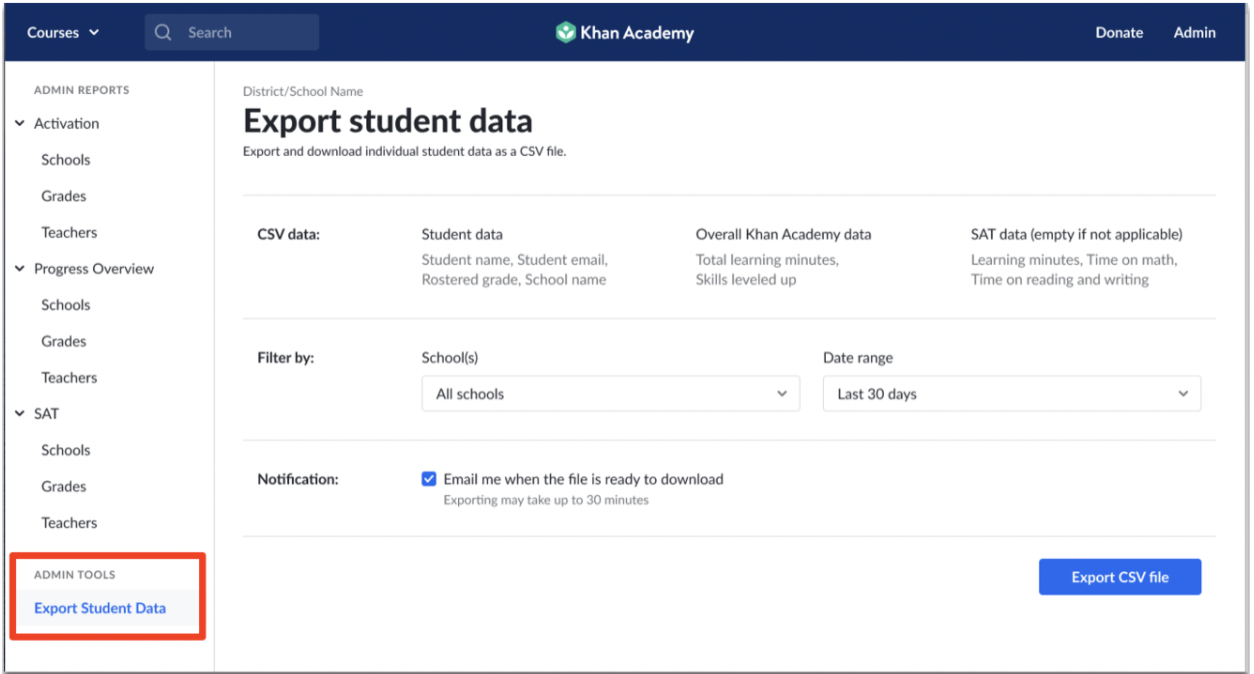
Task: Open the SAT report
Action: click(46, 414)
